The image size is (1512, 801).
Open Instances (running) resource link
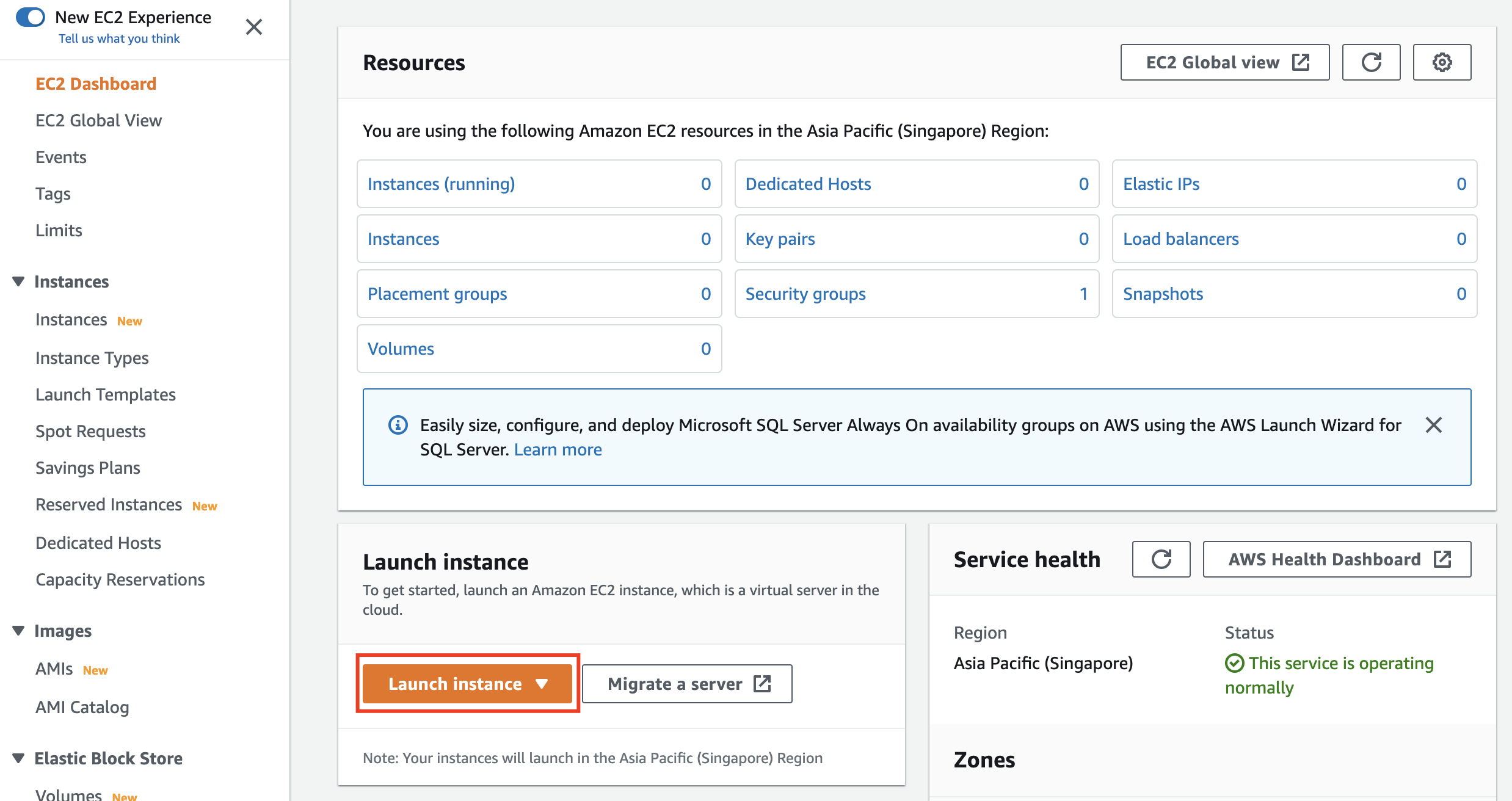tap(441, 184)
